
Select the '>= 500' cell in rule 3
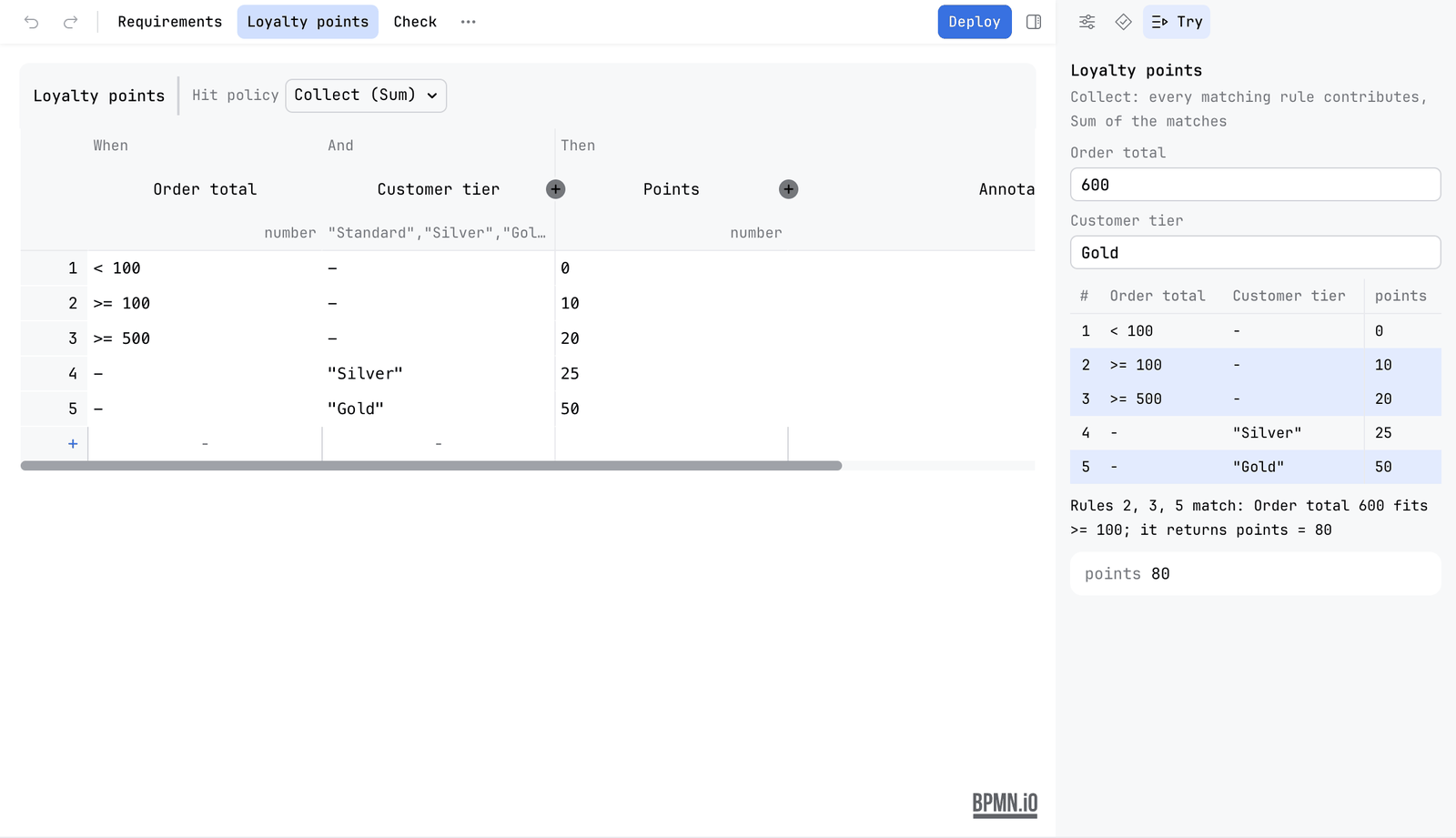[x=205, y=338]
